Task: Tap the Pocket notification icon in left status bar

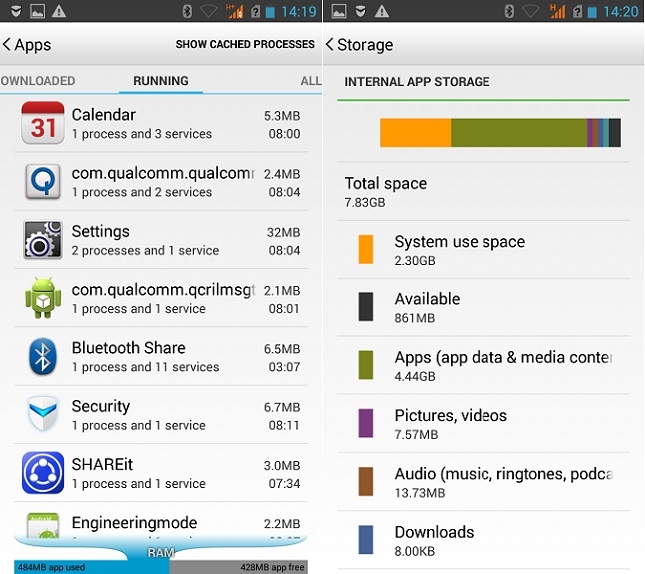Action: pyautogui.click(x=16, y=12)
